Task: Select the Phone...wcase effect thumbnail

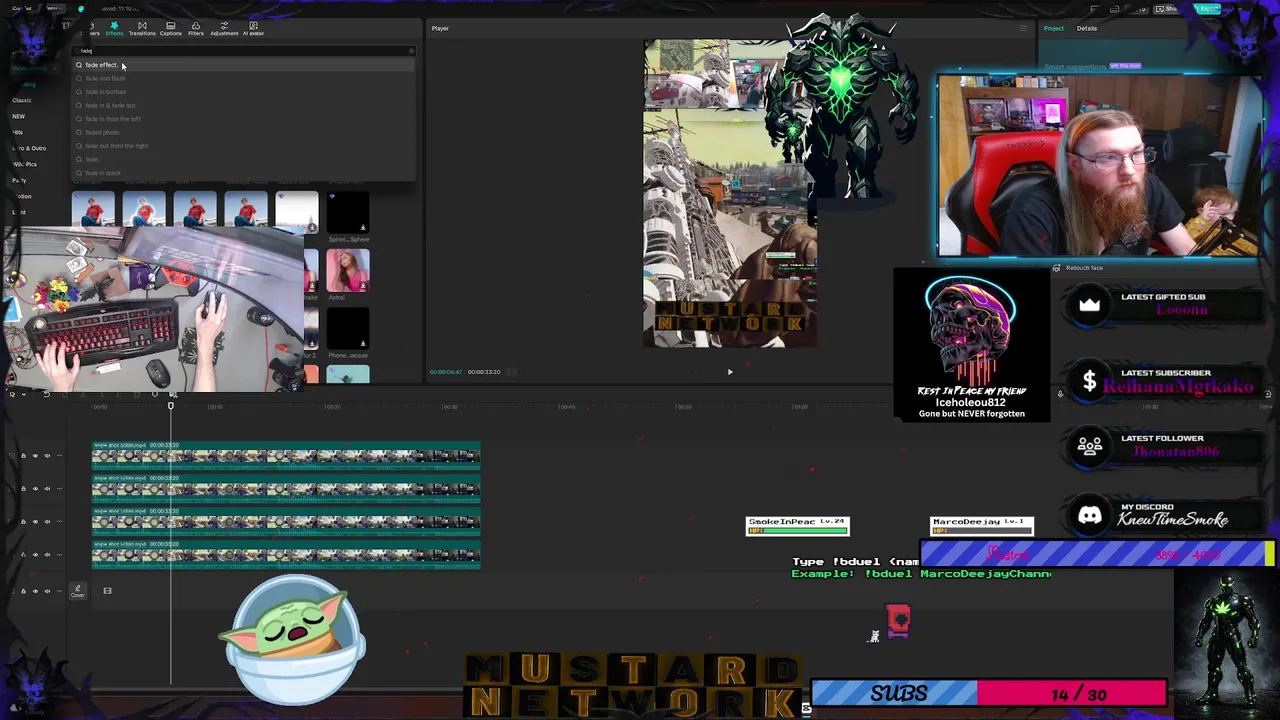Action: 347,328
